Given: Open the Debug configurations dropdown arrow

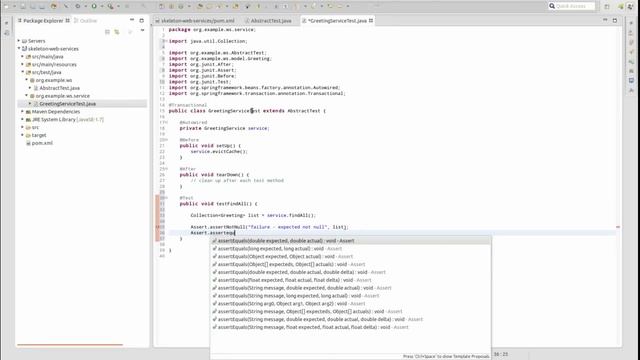Looking at the screenshot, I should point(85,6).
